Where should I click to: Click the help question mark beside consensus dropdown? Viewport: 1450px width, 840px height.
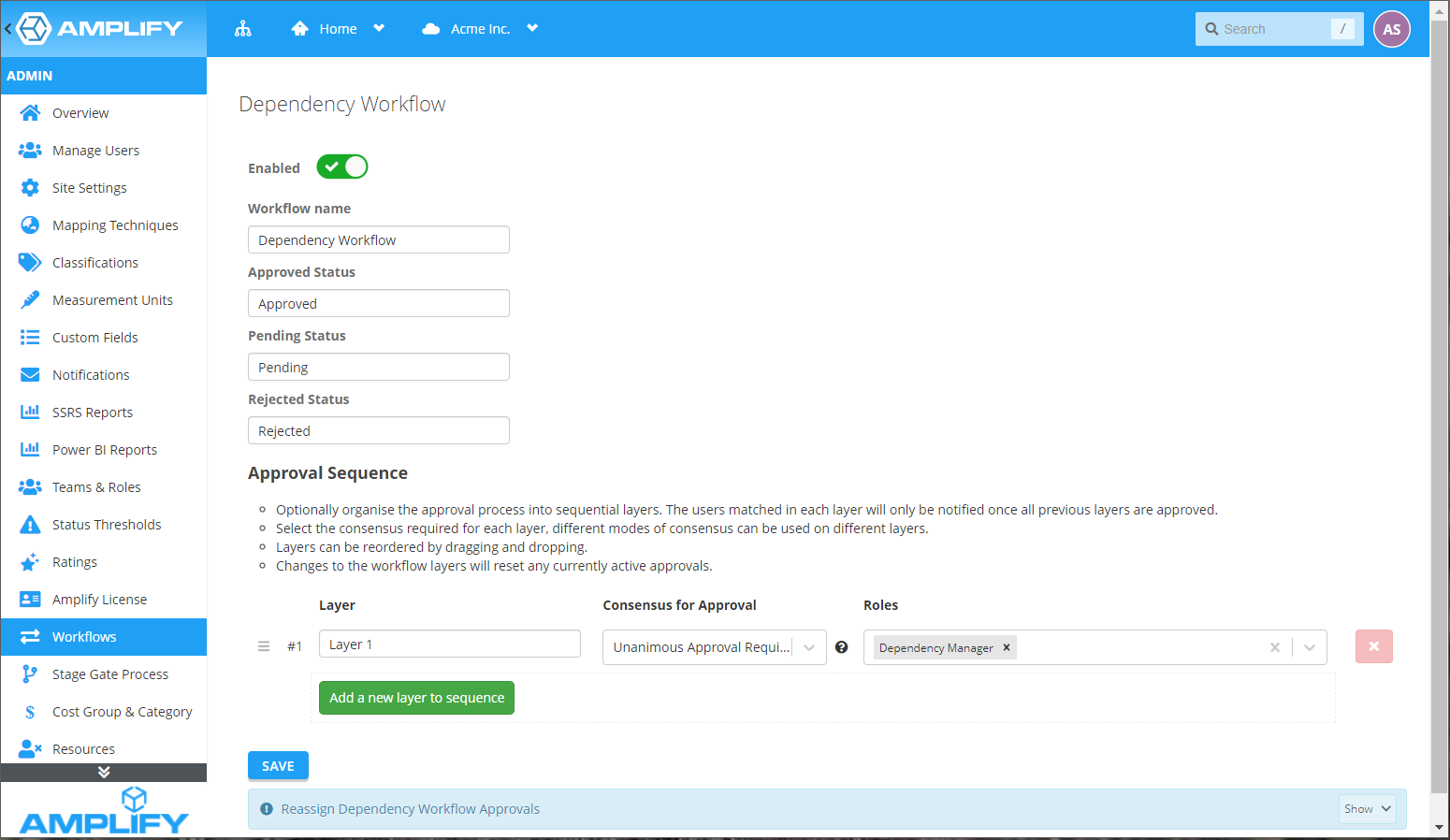click(842, 646)
